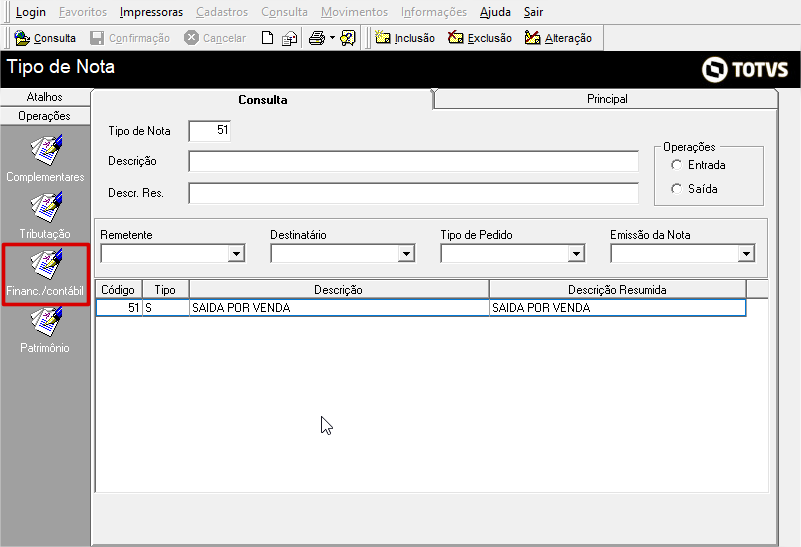801x547 pixels.
Task: Switch to the Consulta tab
Action: coord(263,100)
